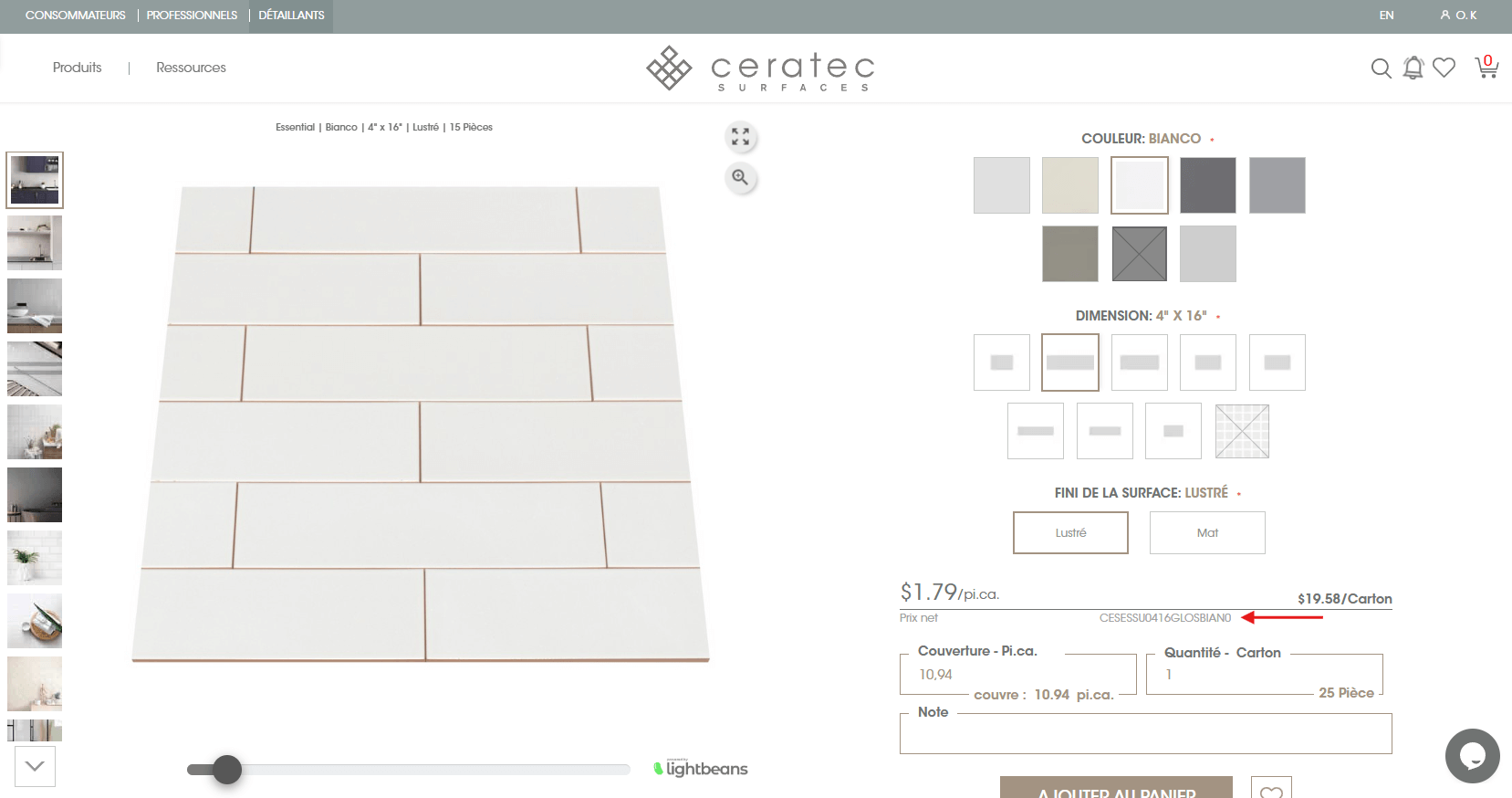Click the Couverture Pi.ca. input field
This screenshot has width=1512, height=798.
click(x=1018, y=675)
